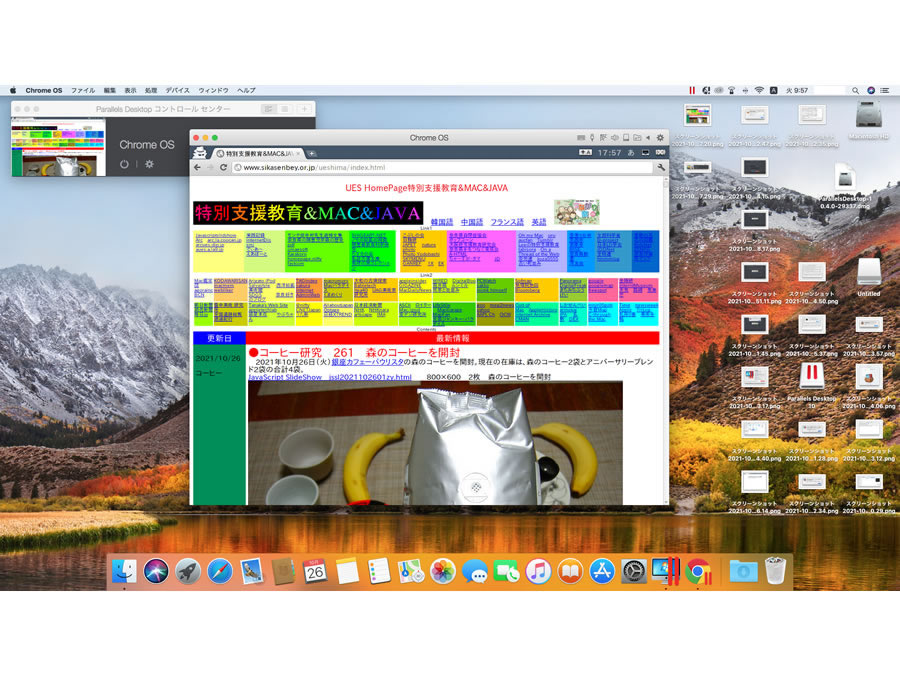The width and height of the screenshot is (900, 675).
Task: Open iTunes from the Dock
Action: coord(538,571)
